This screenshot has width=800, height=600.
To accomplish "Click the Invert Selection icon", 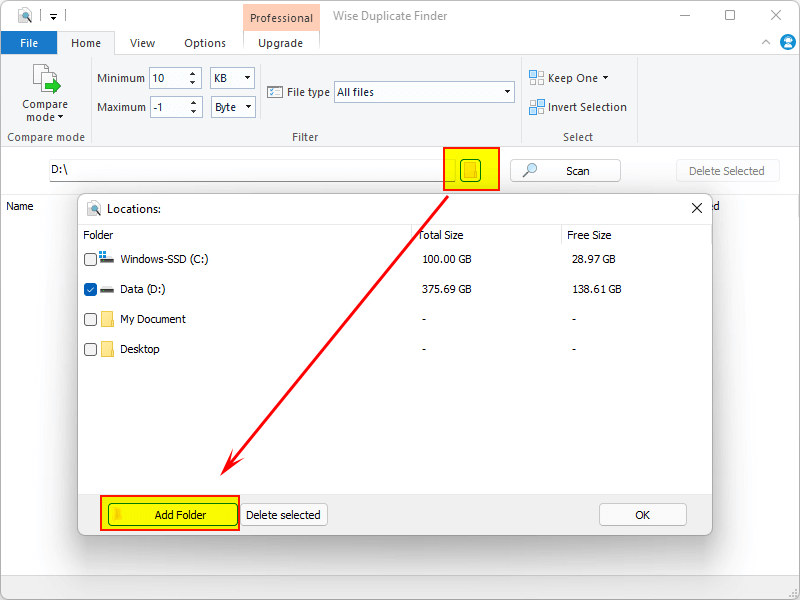I will (x=536, y=107).
